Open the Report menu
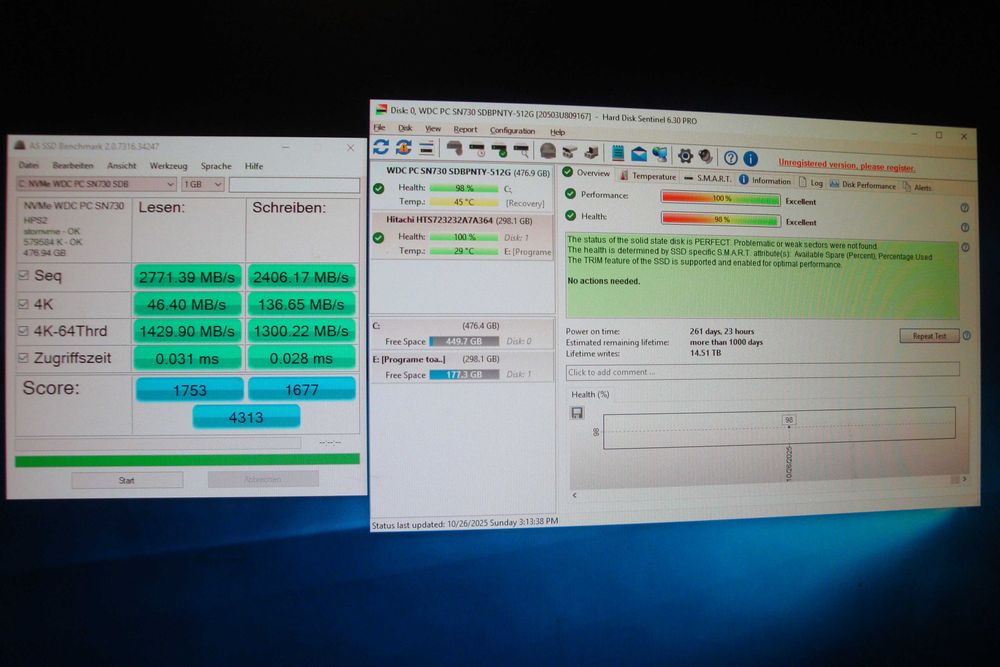The width and height of the screenshot is (1000, 667). point(465,129)
